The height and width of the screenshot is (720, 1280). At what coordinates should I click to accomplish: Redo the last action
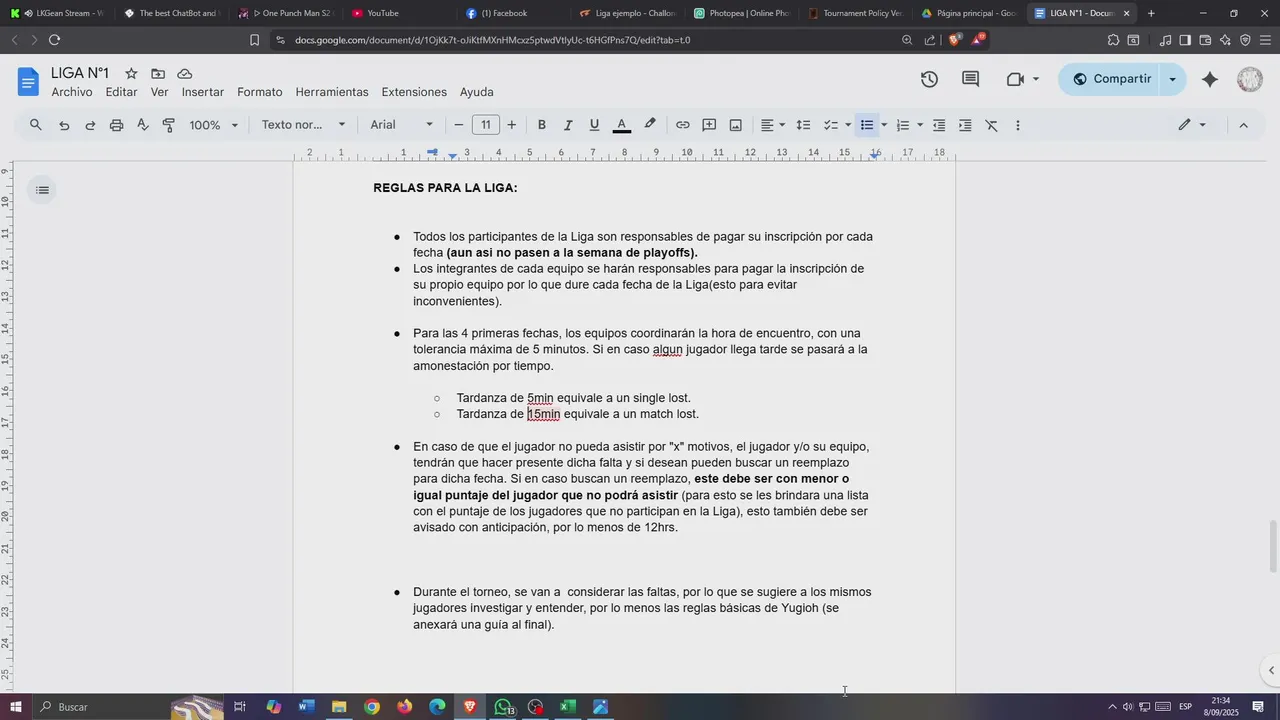[x=90, y=125]
